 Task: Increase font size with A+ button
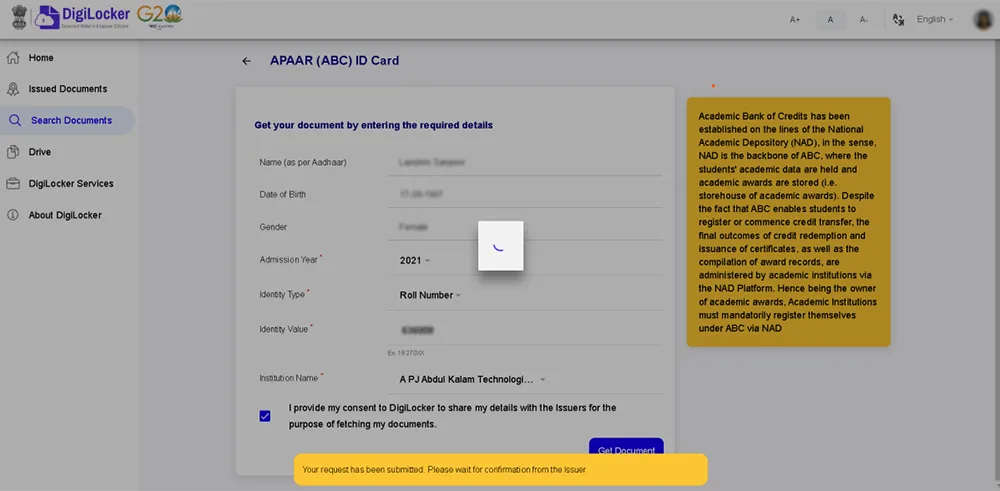point(795,20)
